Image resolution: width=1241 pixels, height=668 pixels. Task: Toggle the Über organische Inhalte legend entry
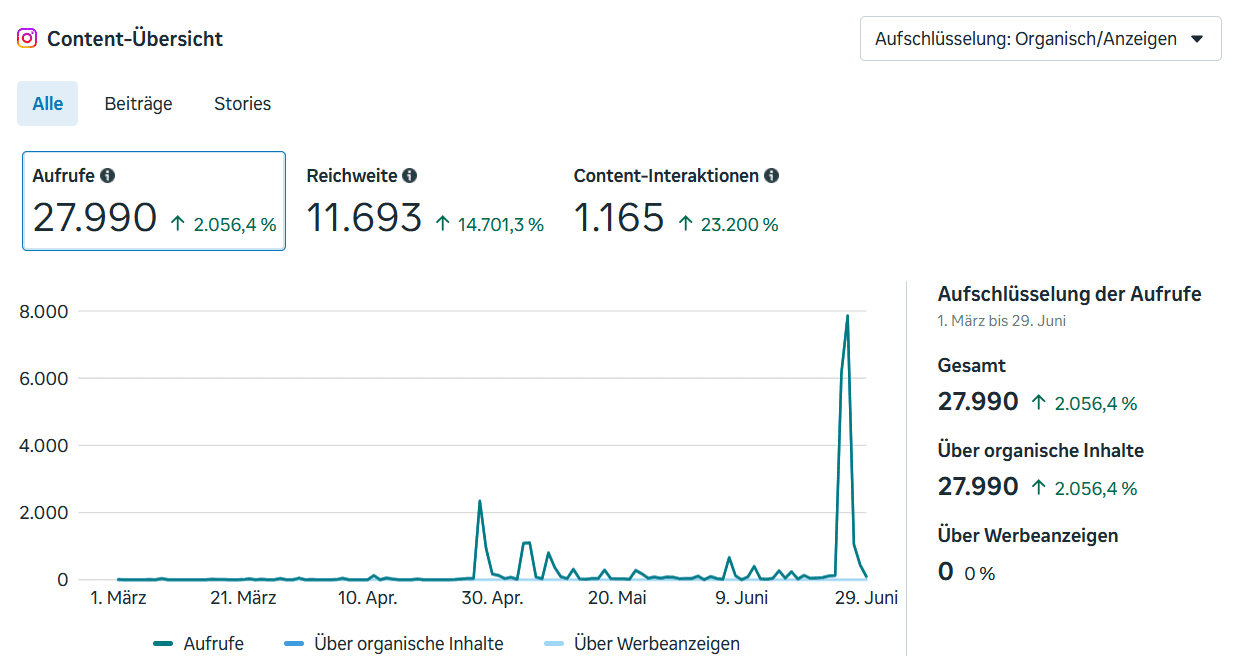(x=394, y=644)
